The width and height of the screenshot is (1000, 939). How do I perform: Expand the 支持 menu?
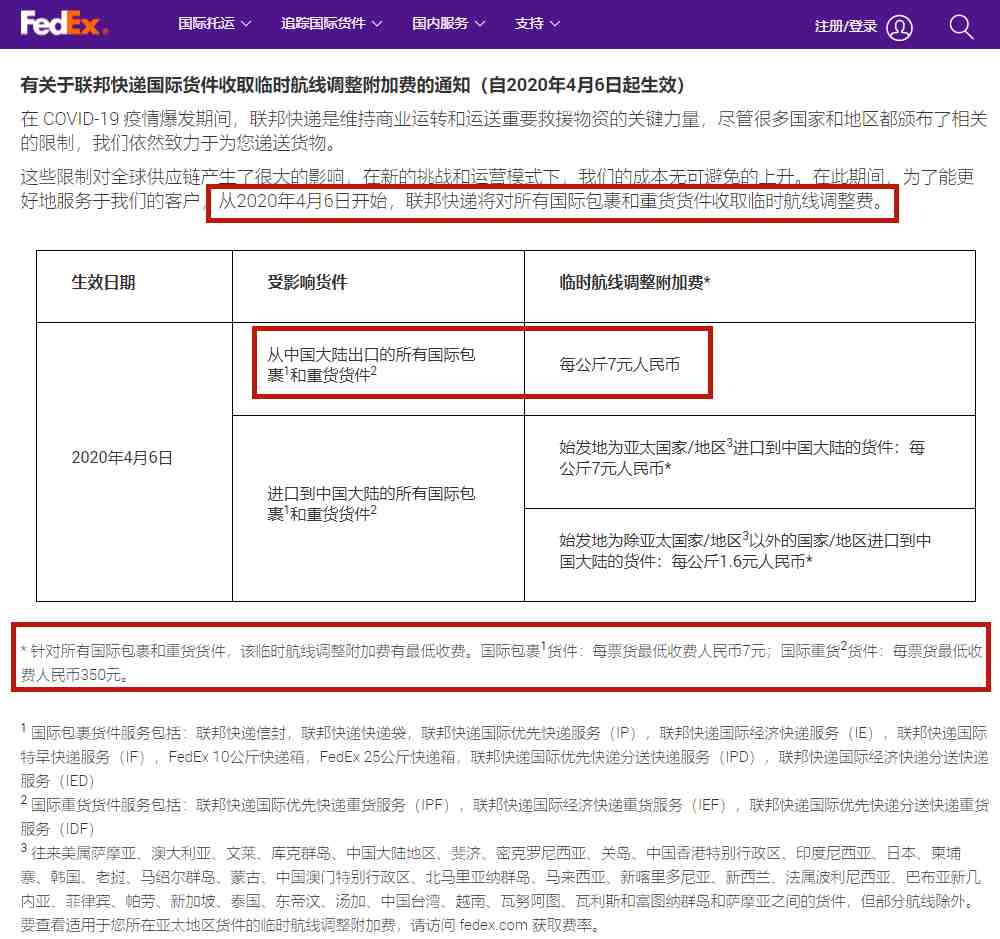pos(537,24)
